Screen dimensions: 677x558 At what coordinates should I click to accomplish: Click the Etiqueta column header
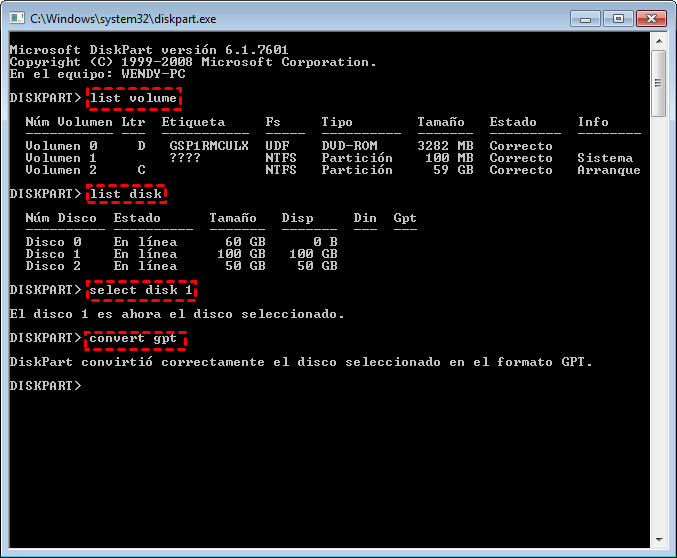pos(193,122)
